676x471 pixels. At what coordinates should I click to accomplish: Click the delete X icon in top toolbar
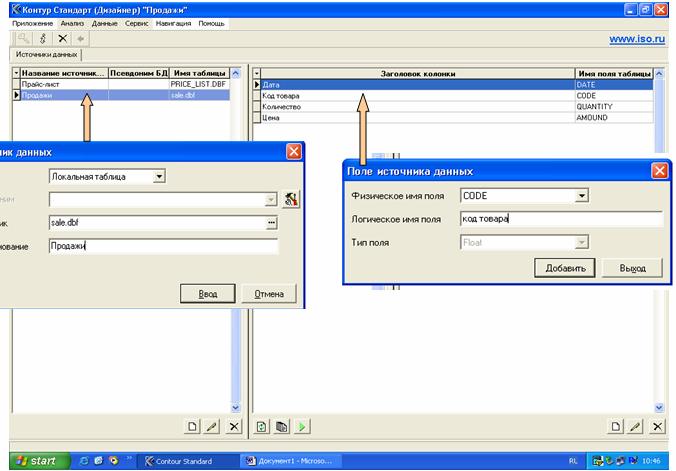tap(62, 38)
